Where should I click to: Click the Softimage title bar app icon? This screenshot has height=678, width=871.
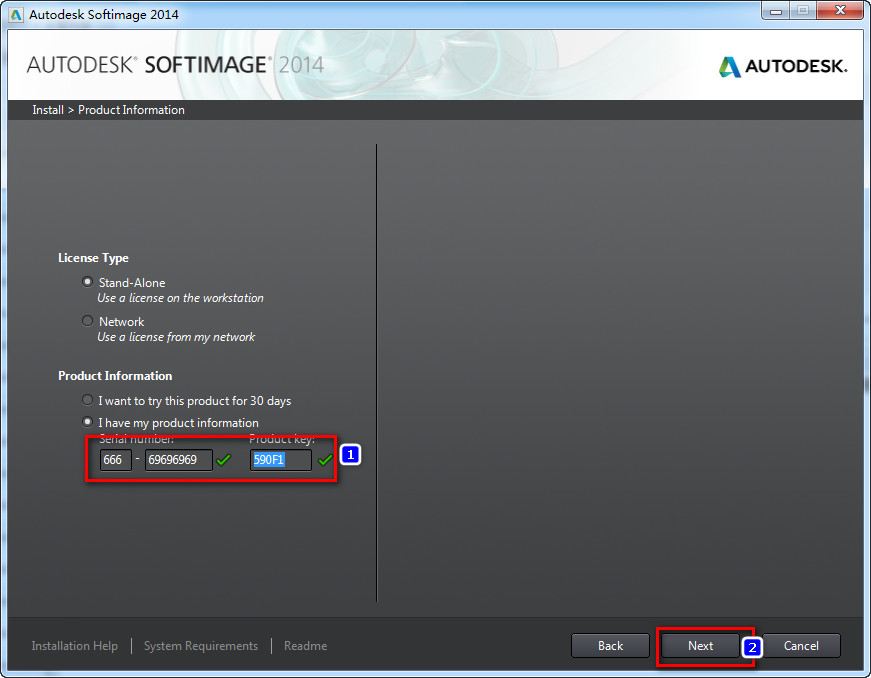click(17, 14)
